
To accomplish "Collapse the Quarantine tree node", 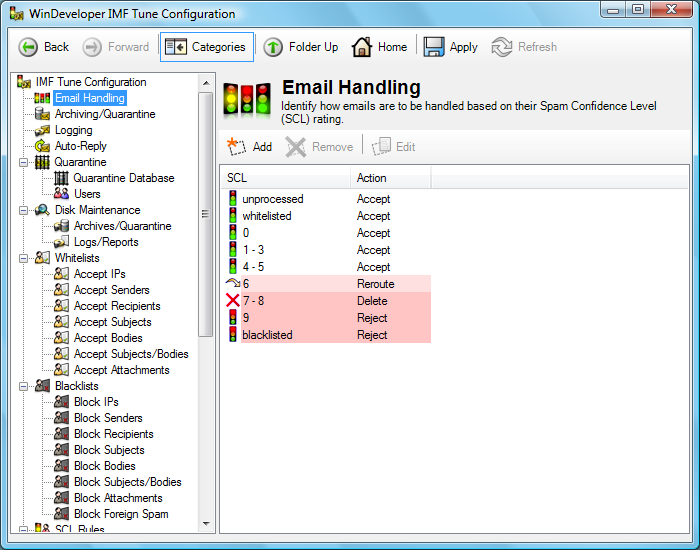I will click(x=23, y=162).
